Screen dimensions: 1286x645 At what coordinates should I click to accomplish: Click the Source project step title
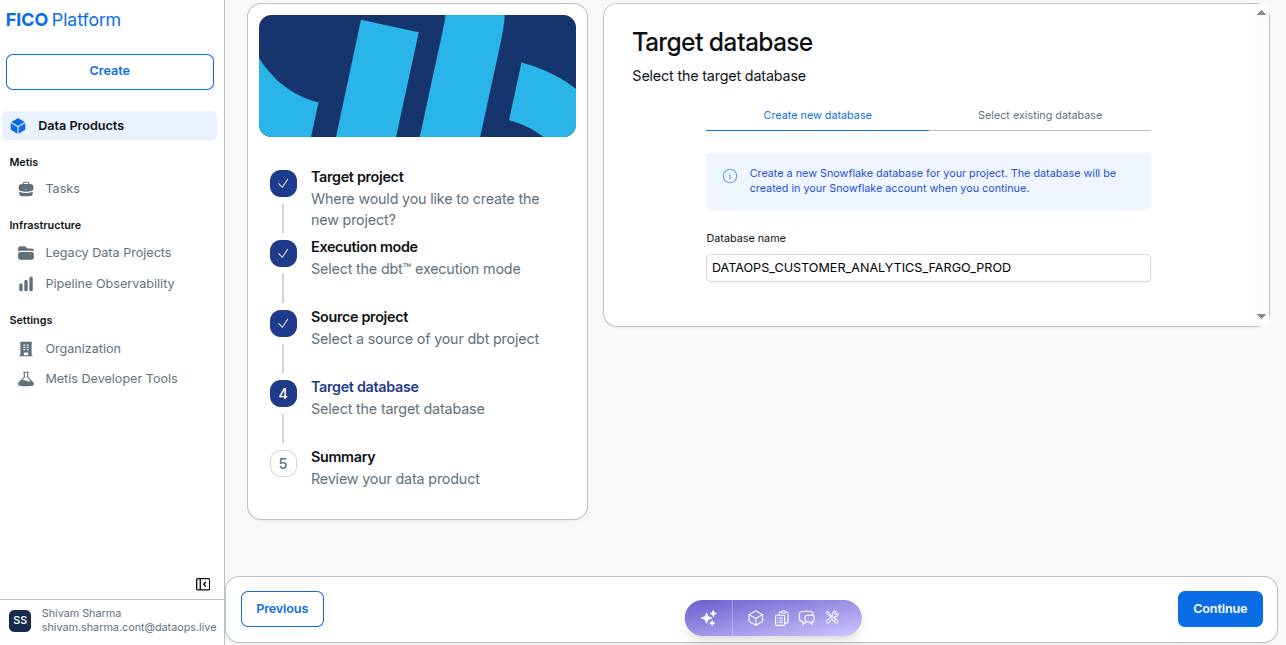(x=360, y=317)
